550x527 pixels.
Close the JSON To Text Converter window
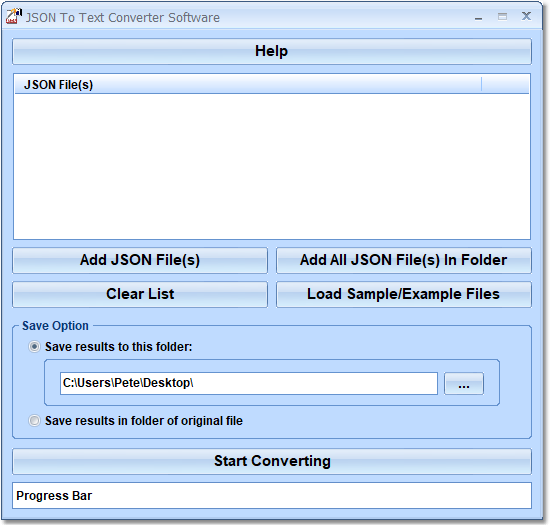(x=526, y=16)
